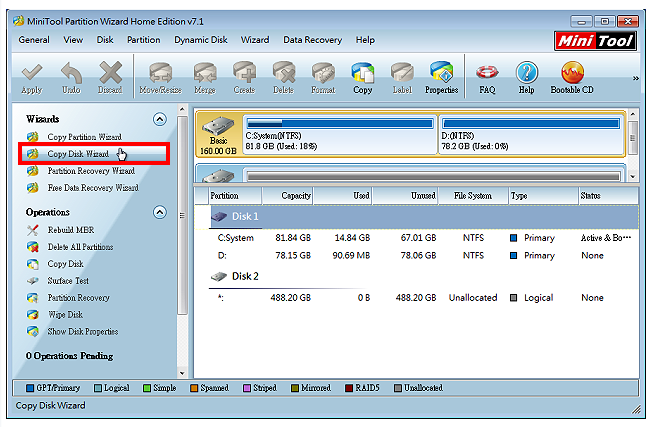The height and width of the screenshot is (427, 658).
Task: Sort by Status column header
Action: [x=608, y=196]
